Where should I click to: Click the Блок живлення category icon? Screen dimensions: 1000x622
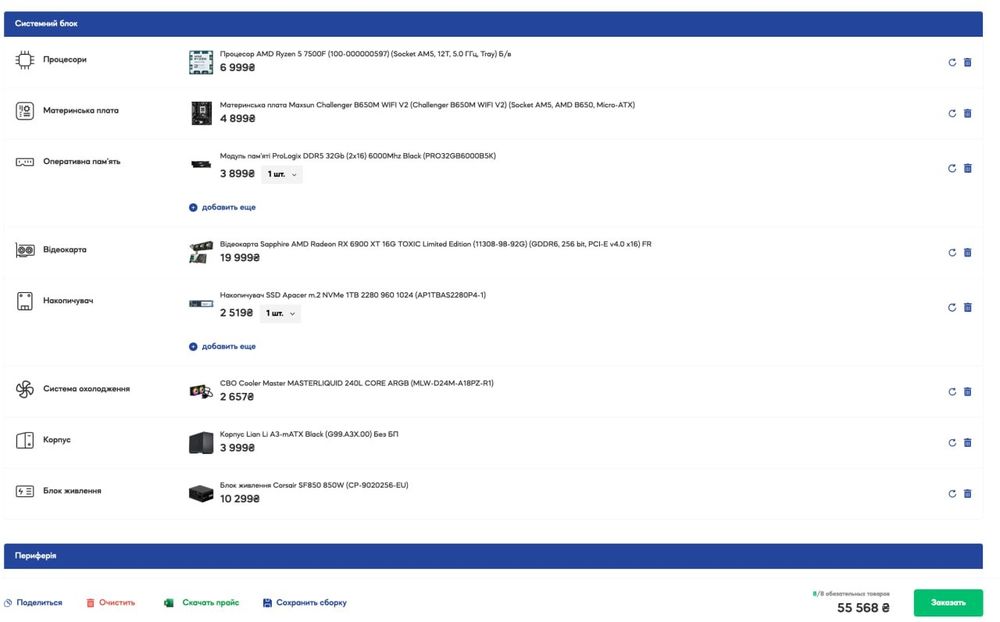pyautogui.click(x=25, y=491)
